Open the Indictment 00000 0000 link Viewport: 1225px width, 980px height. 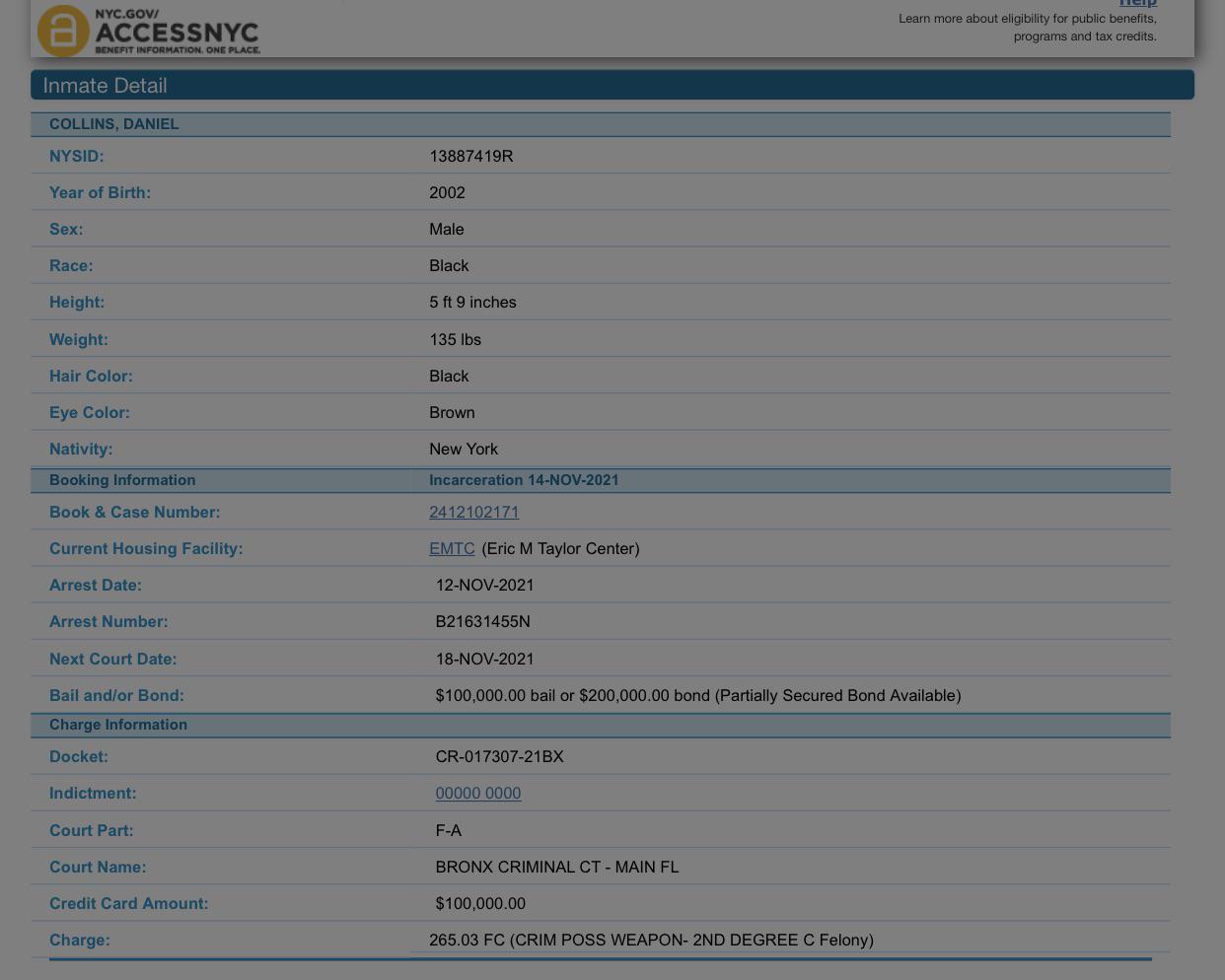click(478, 793)
